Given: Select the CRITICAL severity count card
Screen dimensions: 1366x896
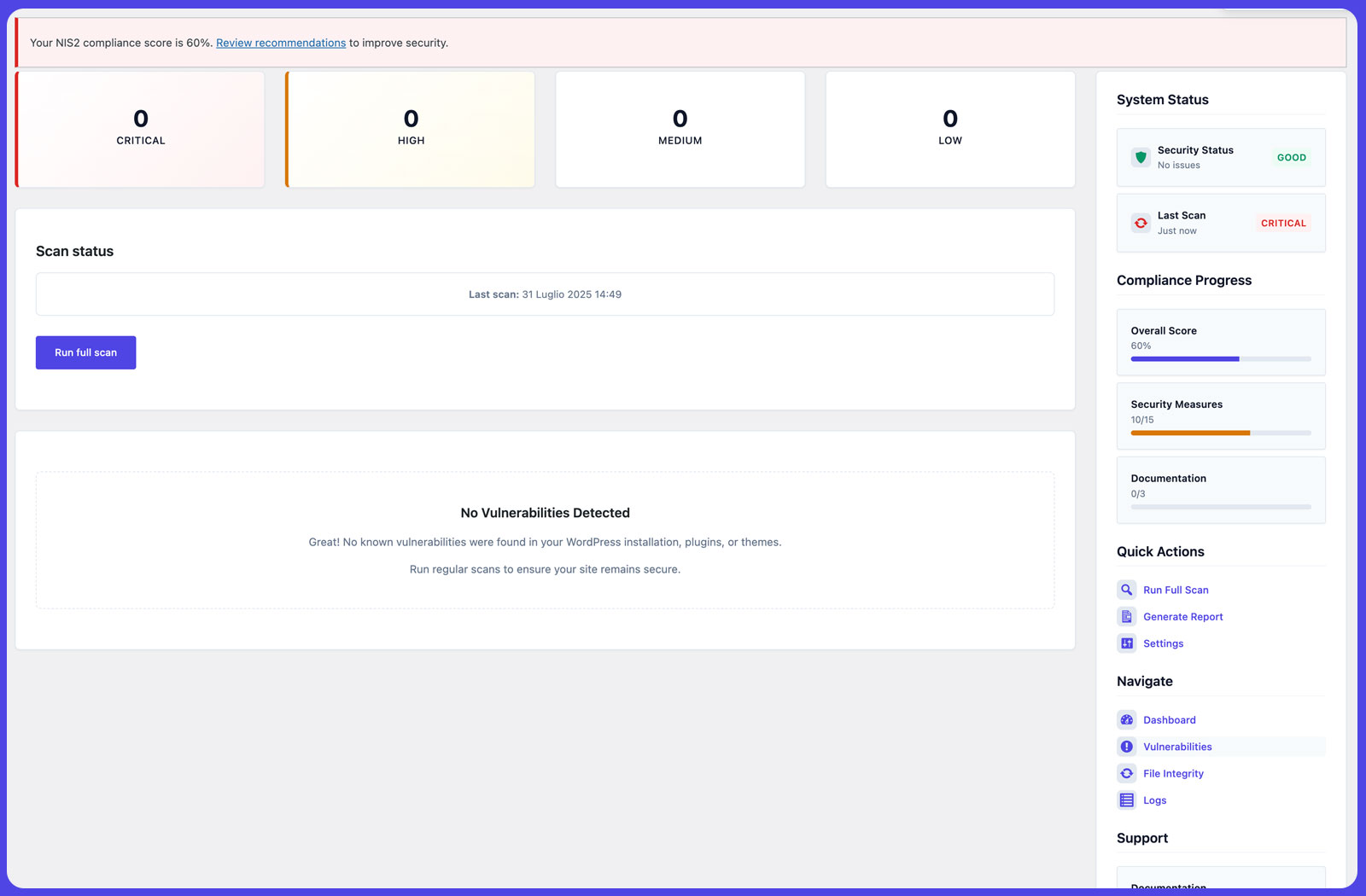Looking at the screenshot, I should [139, 129].
